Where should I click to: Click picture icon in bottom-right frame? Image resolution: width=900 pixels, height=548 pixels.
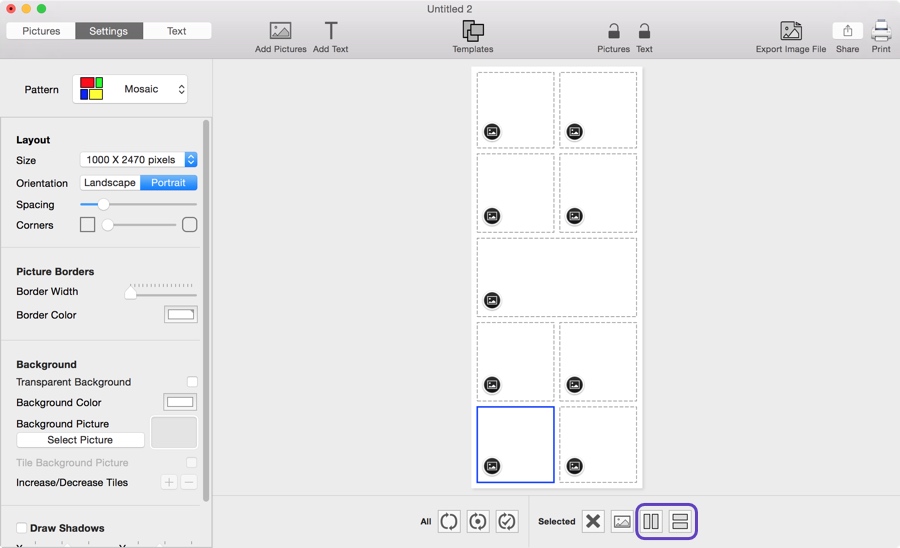pyautogui.click(x=575, y=466)
